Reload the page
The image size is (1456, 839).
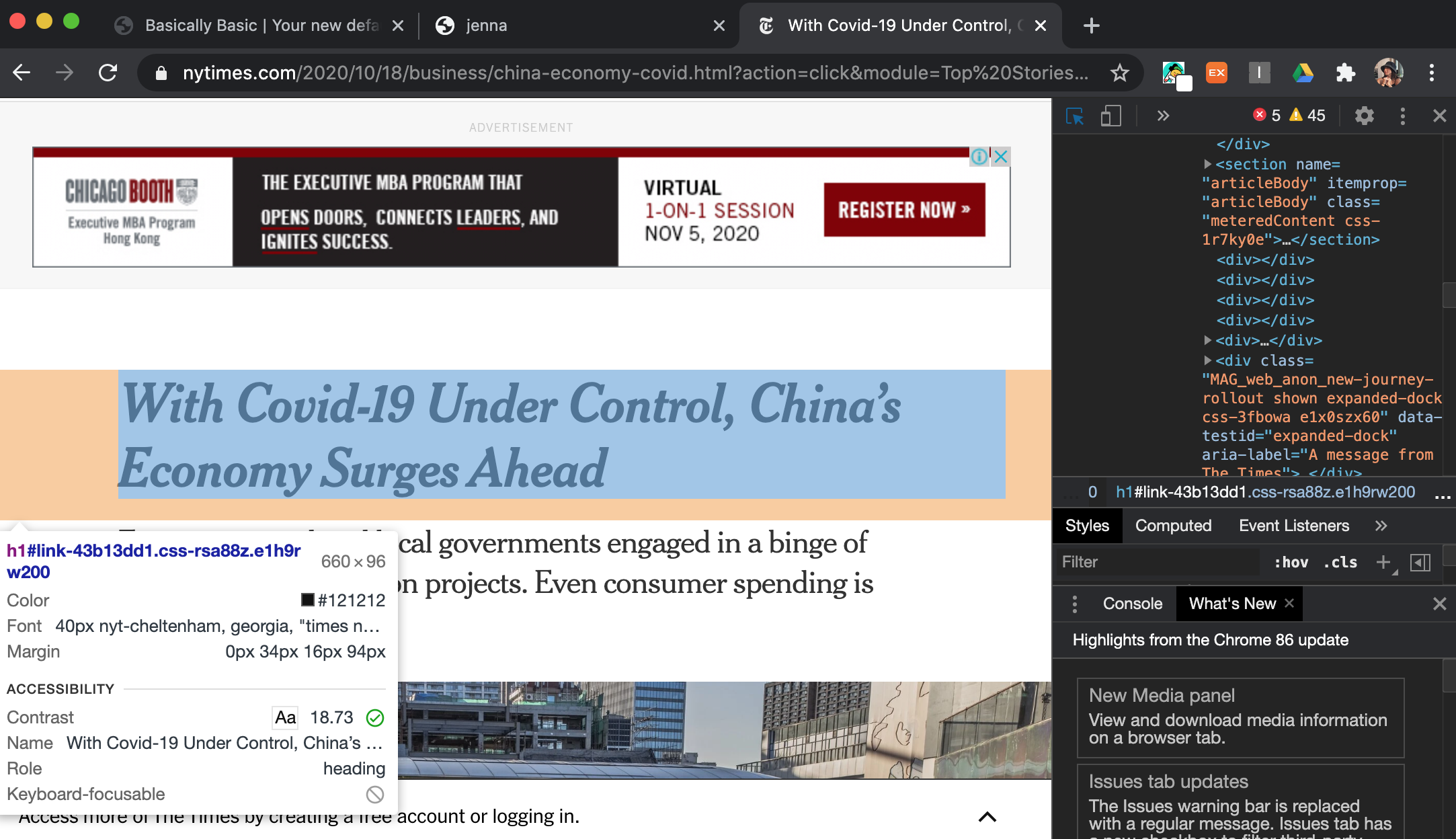click(x=108, y=73)
